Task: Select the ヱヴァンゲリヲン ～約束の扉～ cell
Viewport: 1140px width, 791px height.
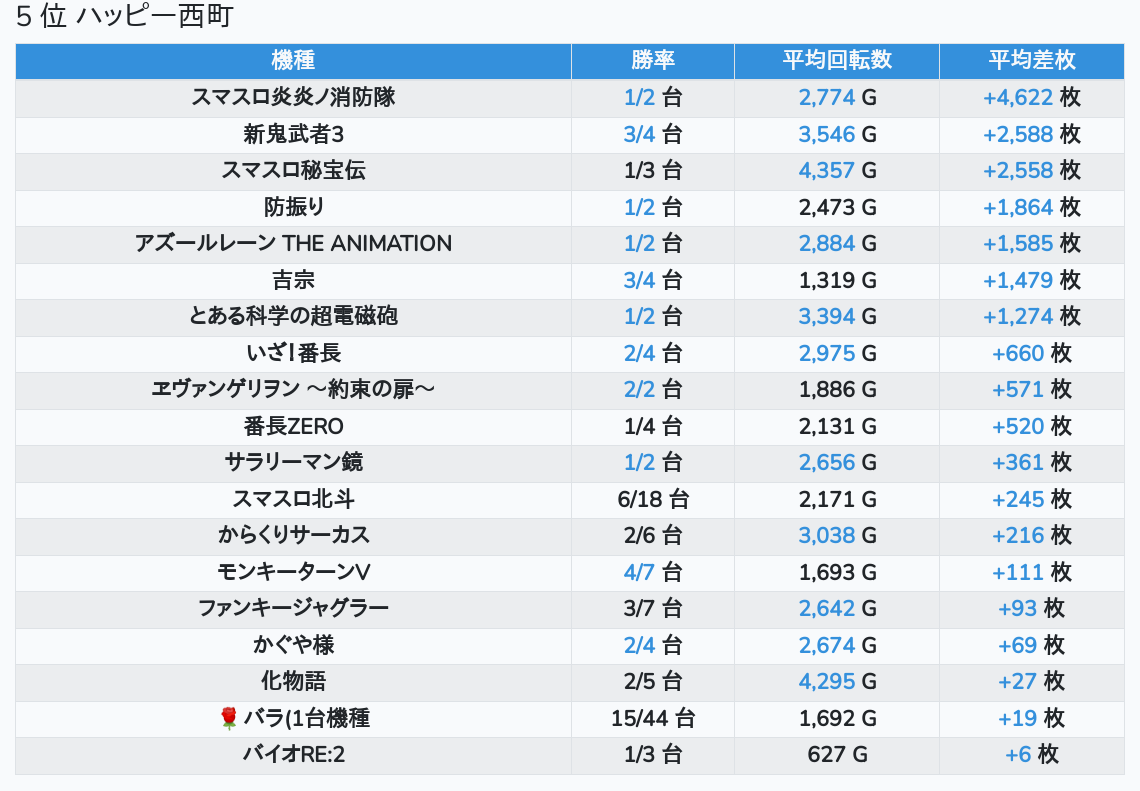Action: click(x=293, y=389)
